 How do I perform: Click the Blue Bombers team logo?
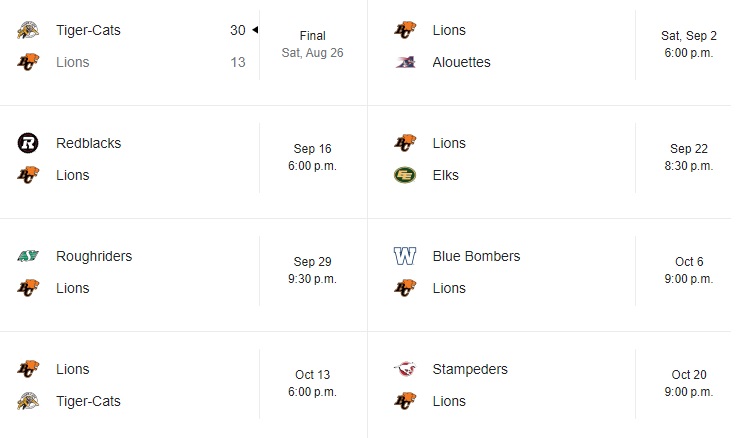tap(405, 256)
